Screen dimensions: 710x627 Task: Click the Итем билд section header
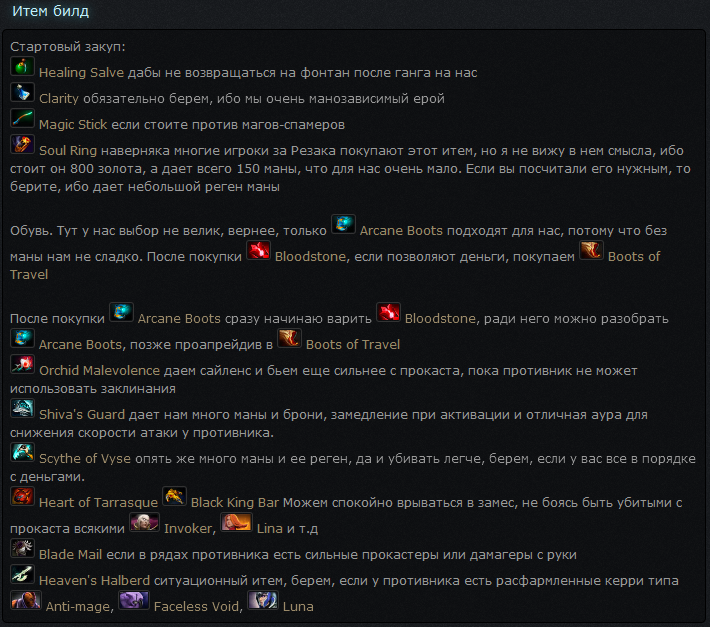pos(50,11)
